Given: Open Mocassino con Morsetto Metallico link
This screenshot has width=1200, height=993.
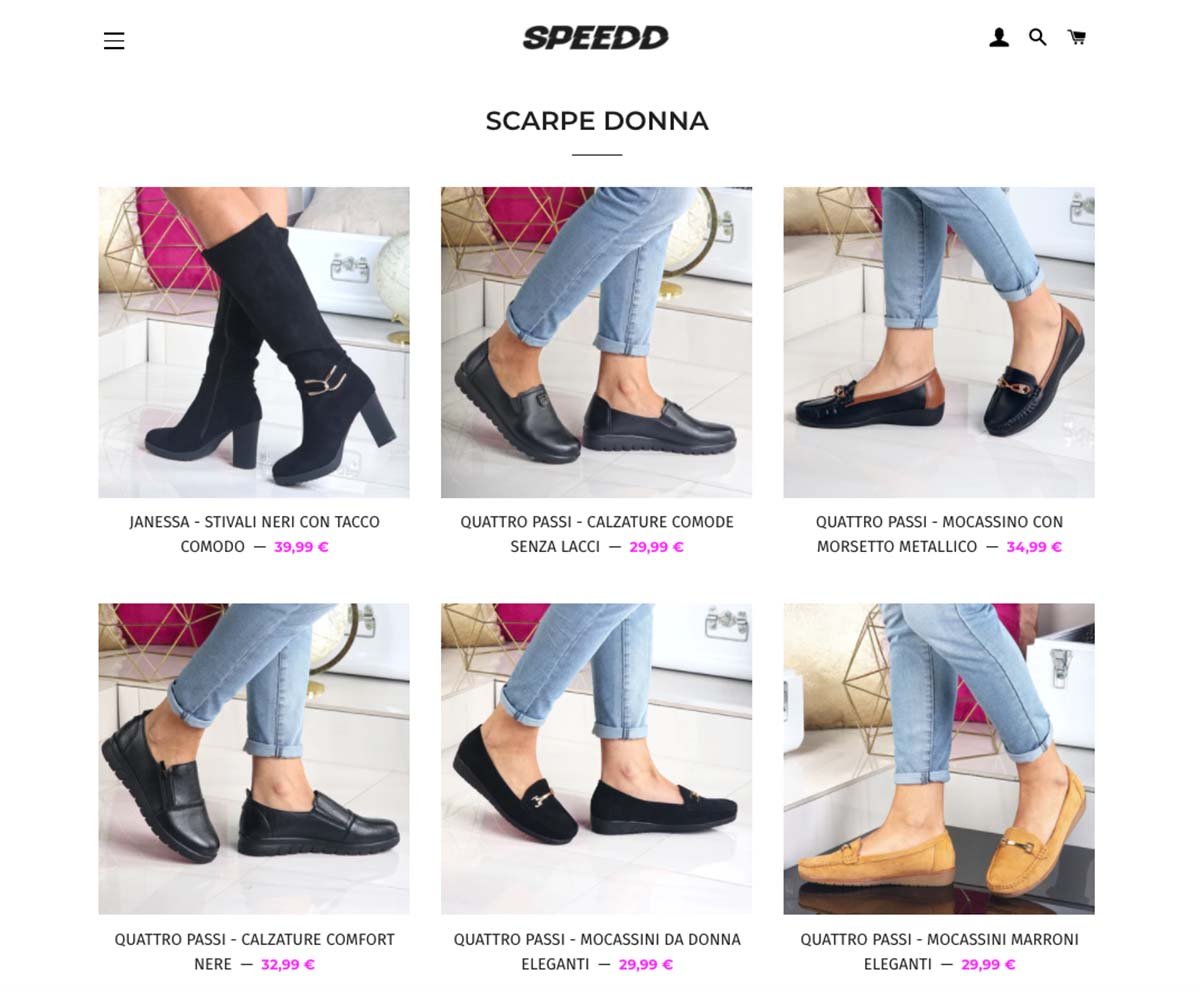Looking at the screenshot, I should (939, 534).
